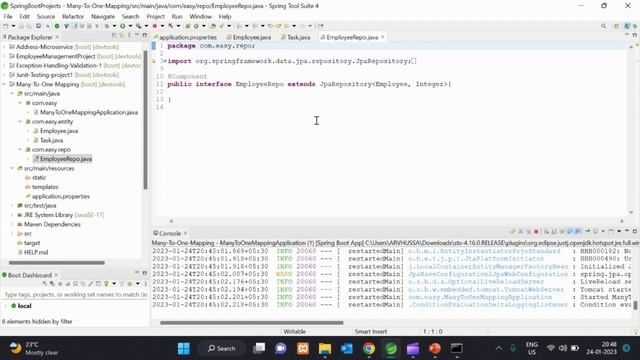Terminate the running app from Console toolbar
Image resolution: width=640 pixels, height=360 pixels.
536,231
